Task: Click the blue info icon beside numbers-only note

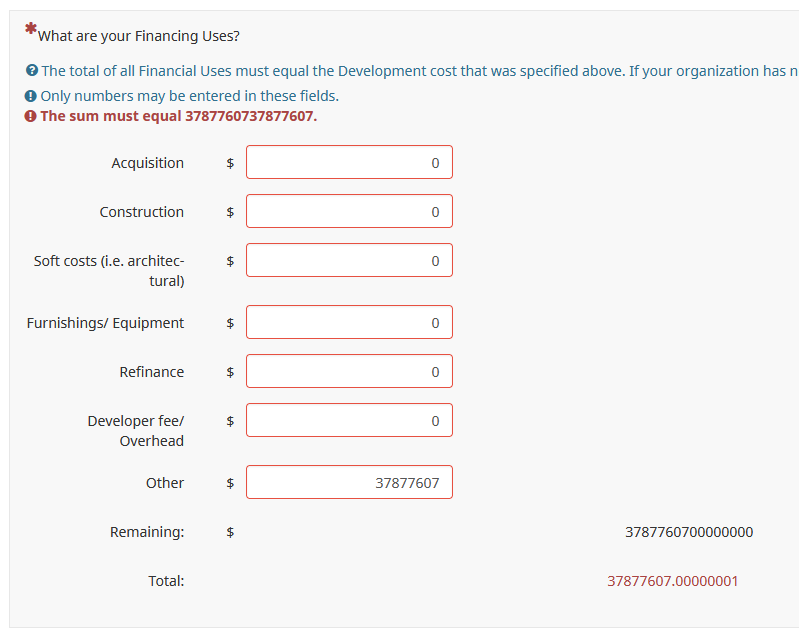Action: (31, 97)
